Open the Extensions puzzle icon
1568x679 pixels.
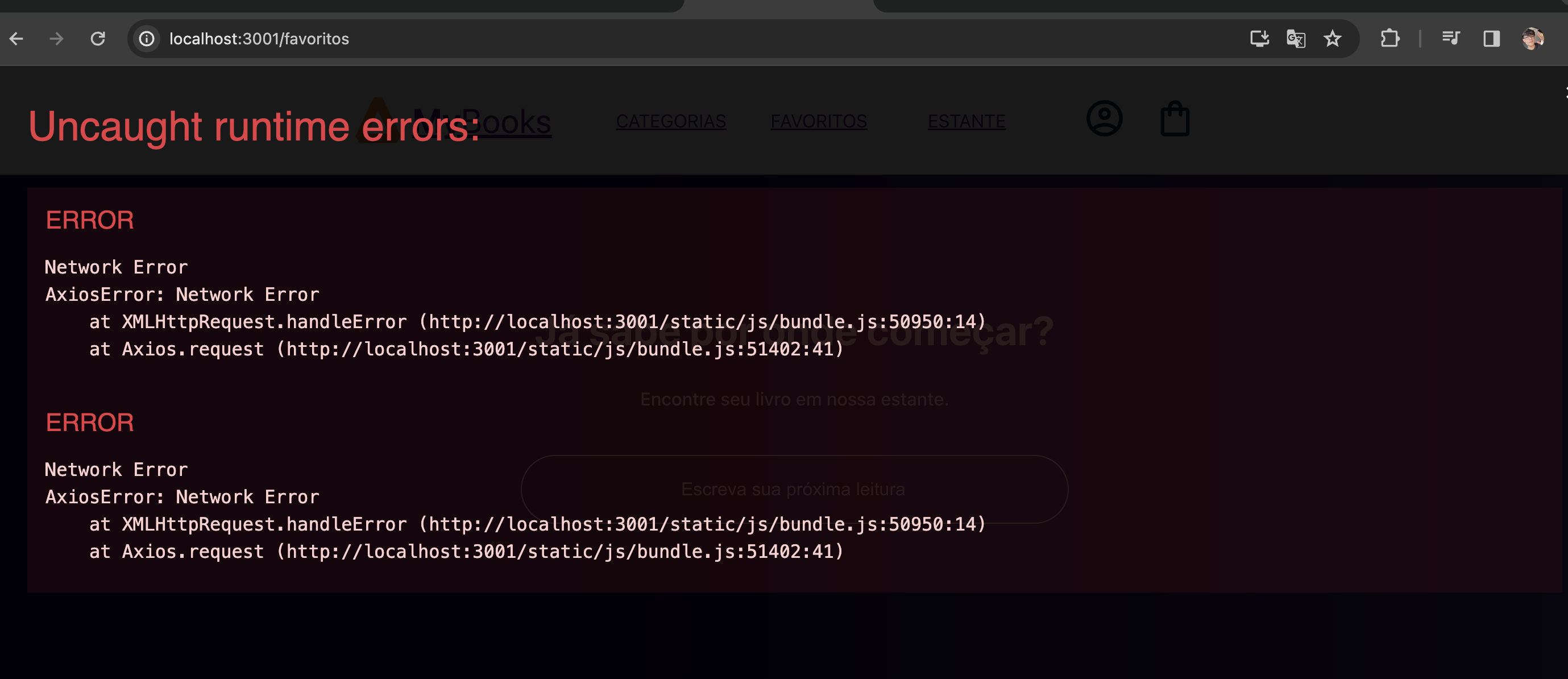coord(1389,39)
